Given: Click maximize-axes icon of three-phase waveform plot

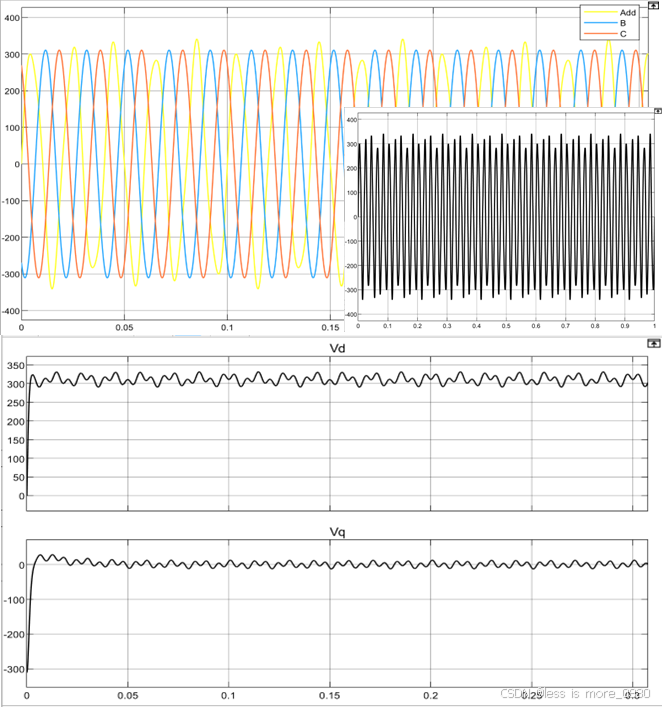Looking at the screenshot, I should click(653, 5).
